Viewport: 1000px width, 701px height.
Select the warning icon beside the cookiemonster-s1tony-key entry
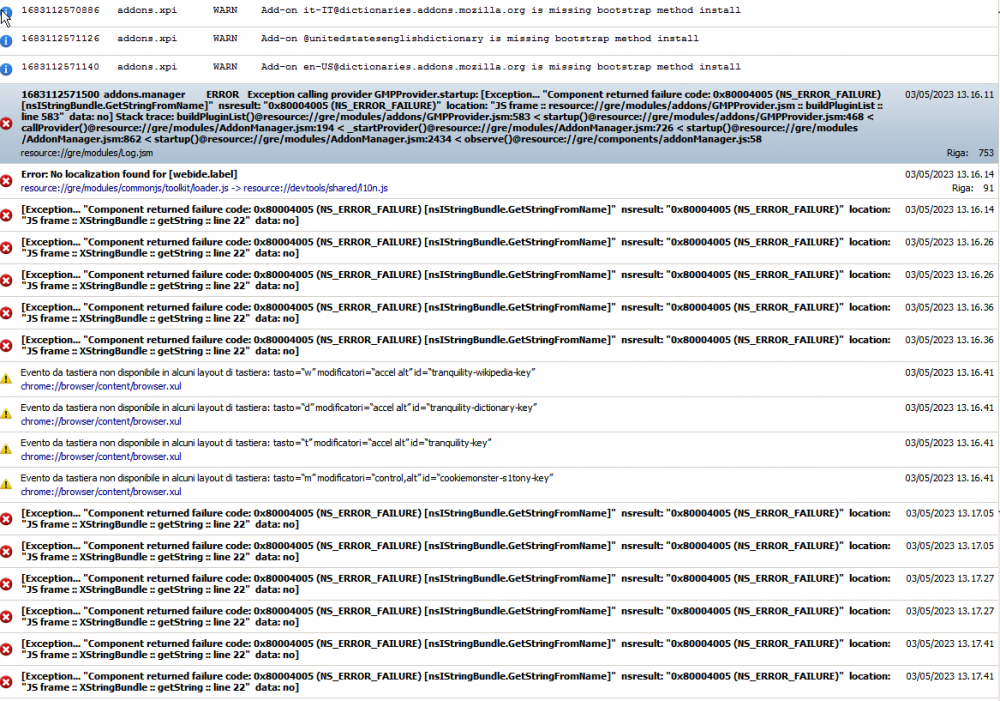[6, 484]
